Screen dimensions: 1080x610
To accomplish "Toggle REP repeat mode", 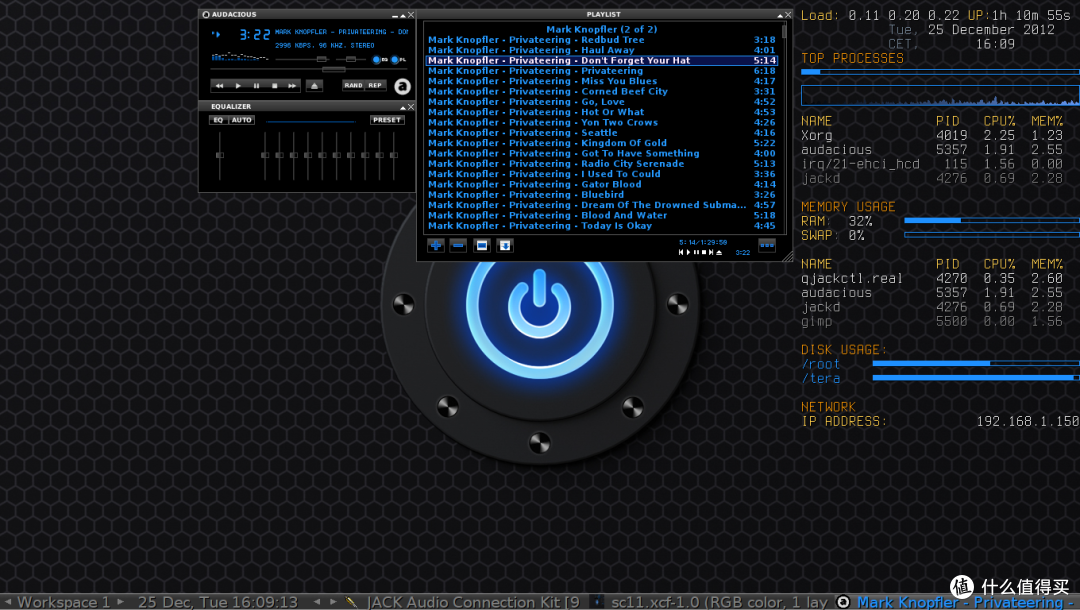I will pyautogui.click(x=378, y=85).
